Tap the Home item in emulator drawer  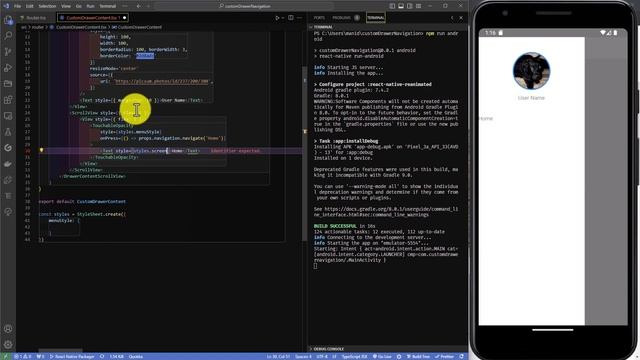coord(486,118)
